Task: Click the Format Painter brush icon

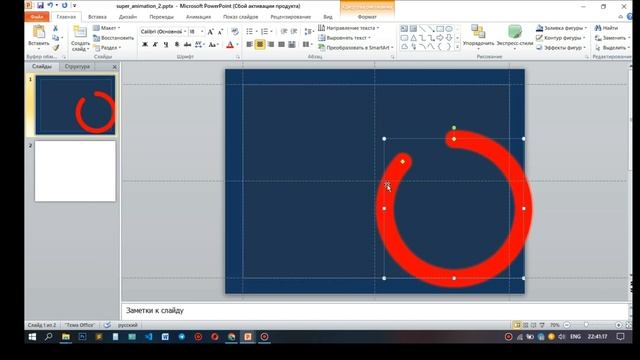Action: click(56, 48)
